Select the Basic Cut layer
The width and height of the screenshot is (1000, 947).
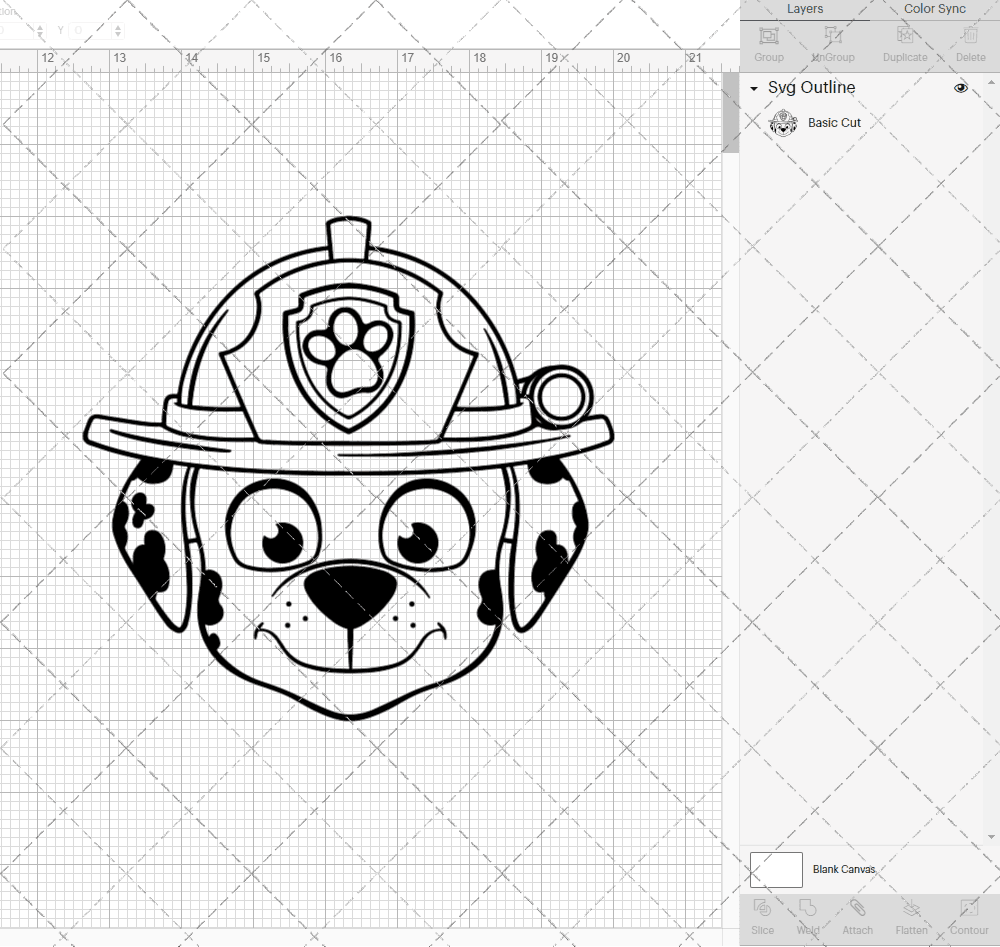(x=835, y=122)
